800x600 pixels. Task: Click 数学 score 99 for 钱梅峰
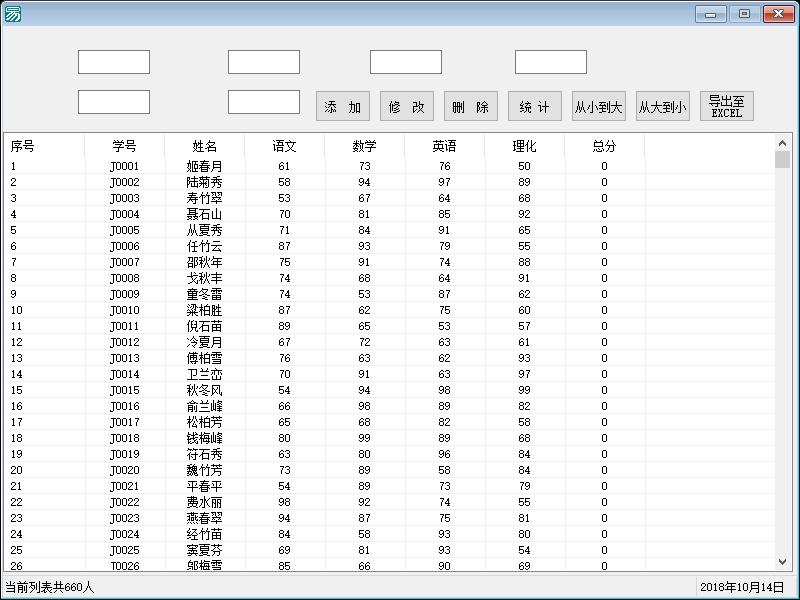point(364,438)
